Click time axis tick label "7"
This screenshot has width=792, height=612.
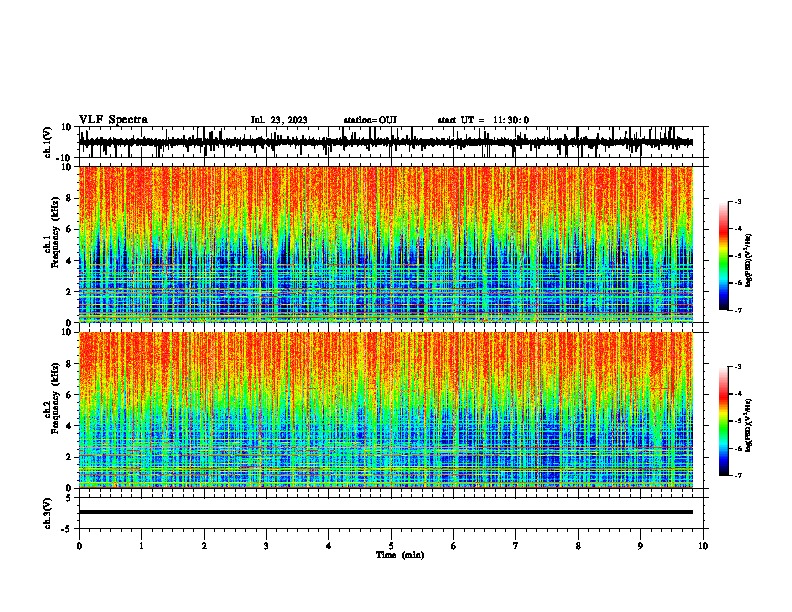[516, 546]
